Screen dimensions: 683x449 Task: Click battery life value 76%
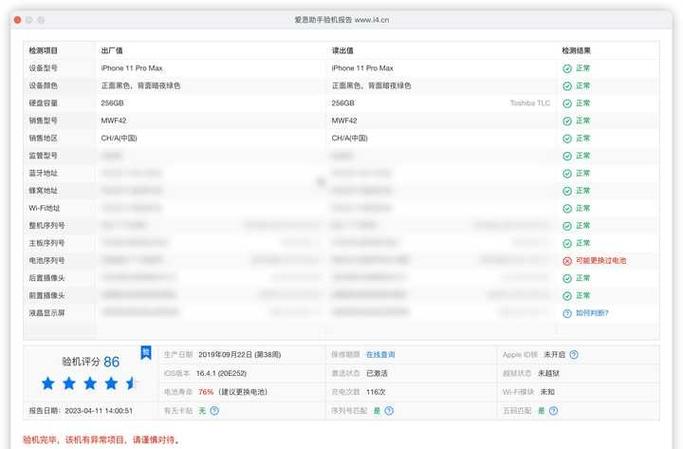(206, 392)
